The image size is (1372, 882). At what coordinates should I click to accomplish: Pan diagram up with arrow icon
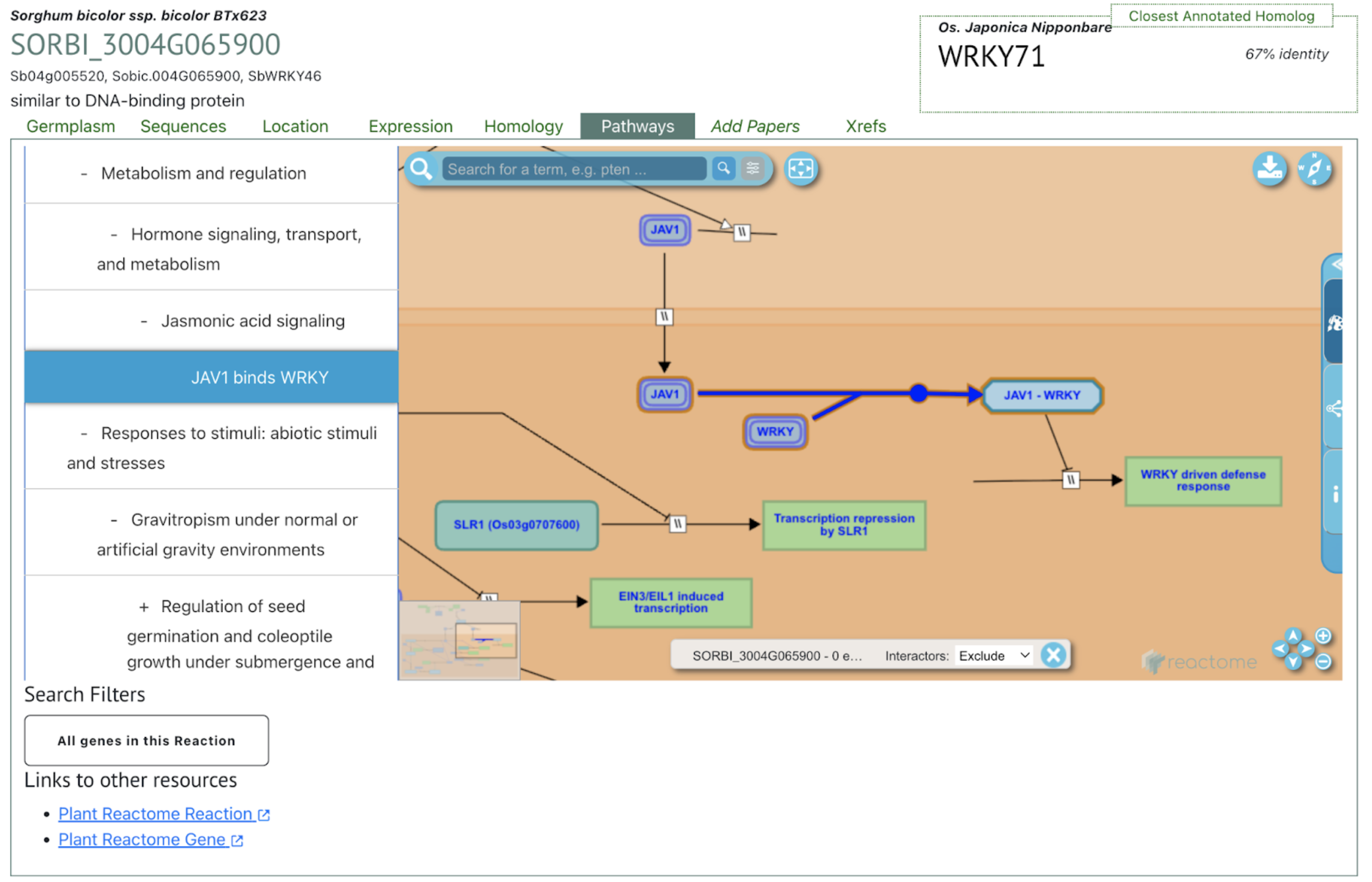pos(1293,635)
